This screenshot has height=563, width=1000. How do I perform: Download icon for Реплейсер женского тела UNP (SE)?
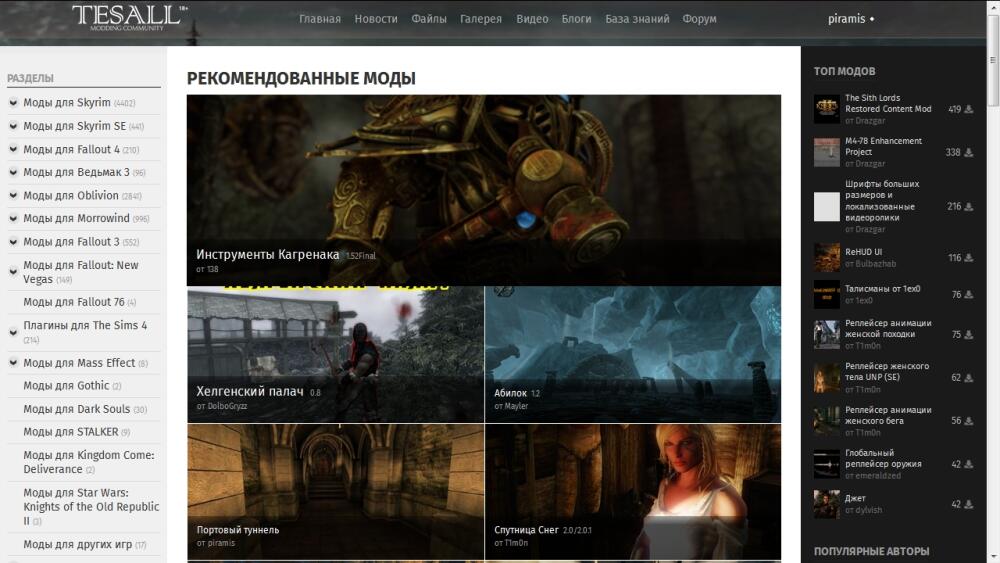click(x=969, y=378)
